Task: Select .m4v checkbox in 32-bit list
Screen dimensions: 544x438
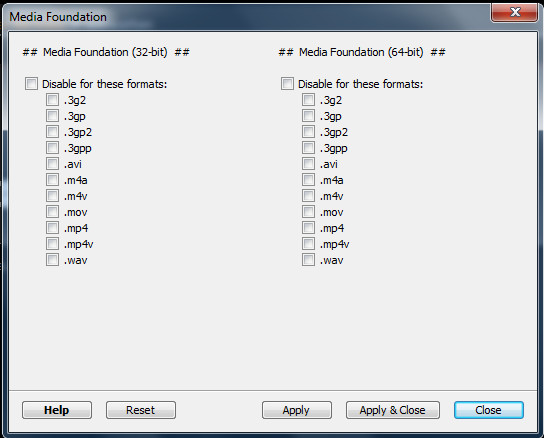Action: [52, 195]
